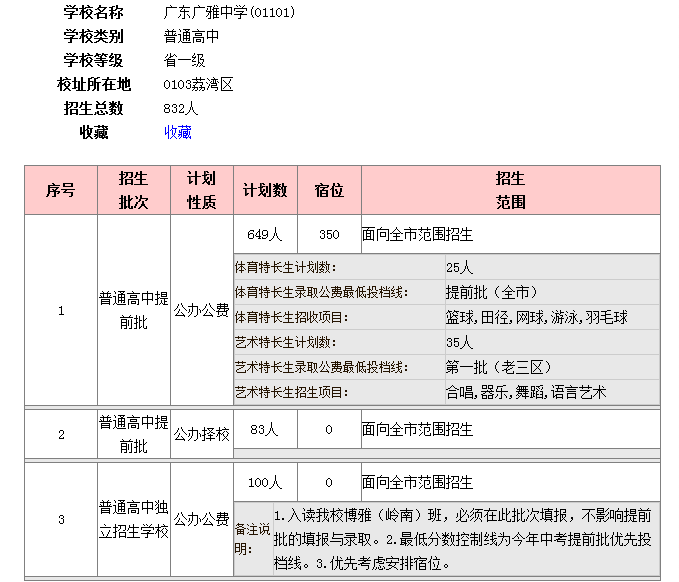679x582 pixels.
Task: Click the 100人 plan count cell
Action: (265, 482)
